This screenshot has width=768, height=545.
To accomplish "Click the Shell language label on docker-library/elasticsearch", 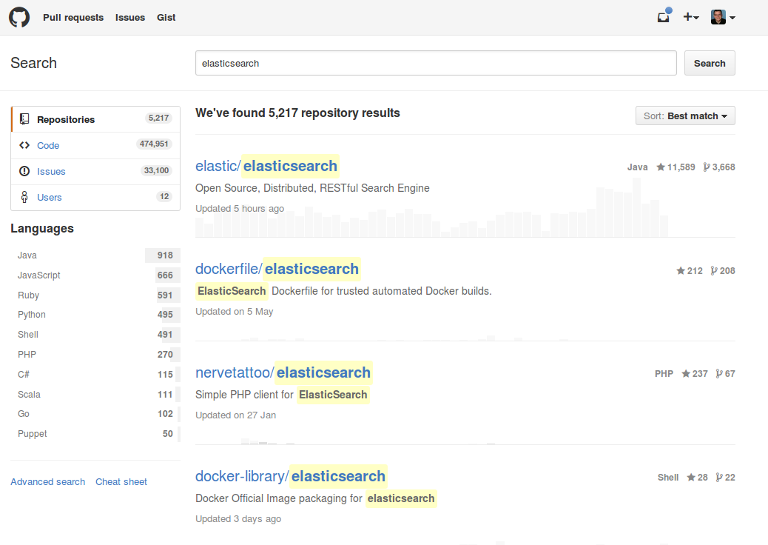I will [668, 477].
